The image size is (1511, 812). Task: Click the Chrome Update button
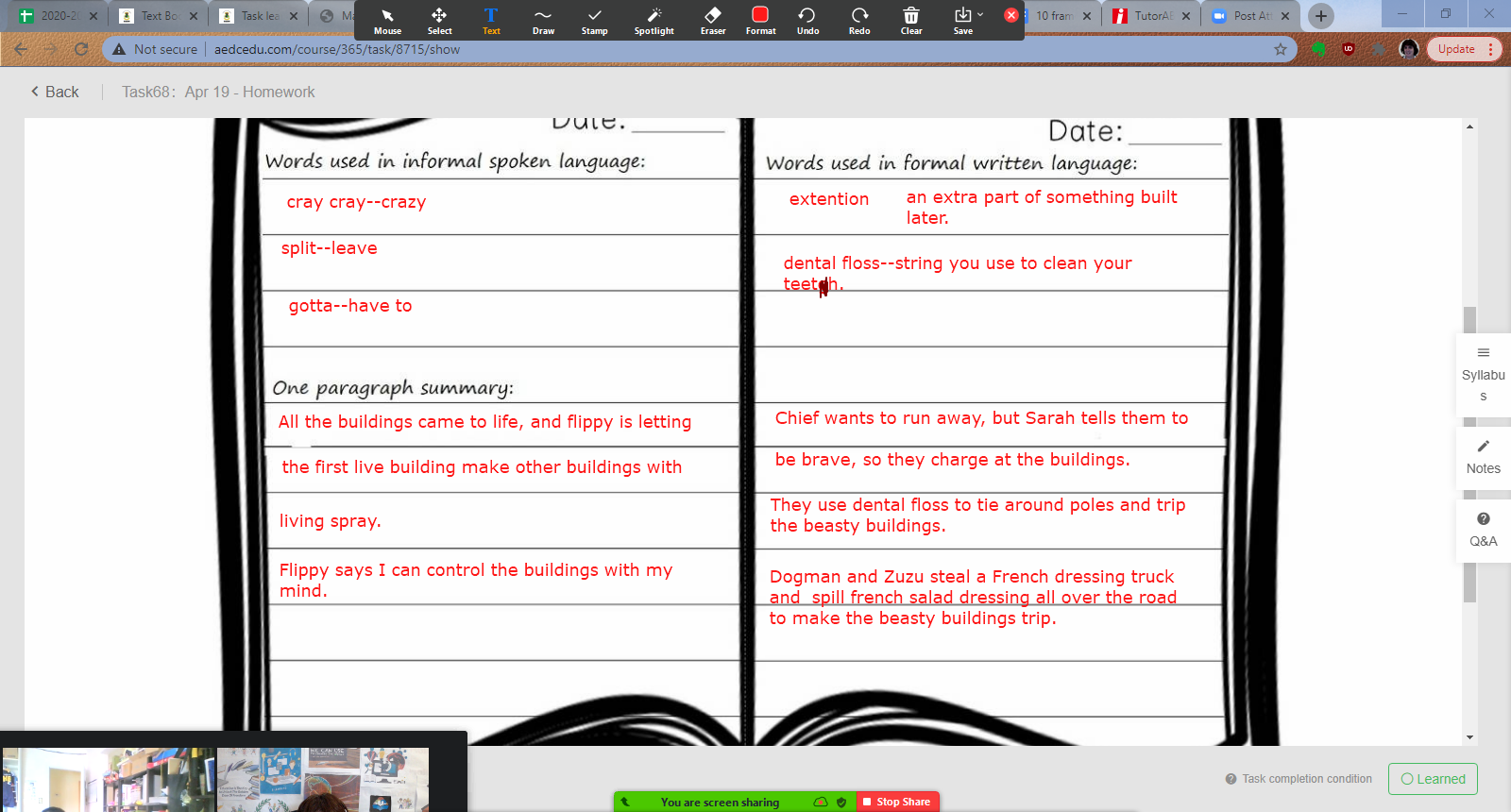(x=1456, y=49)
